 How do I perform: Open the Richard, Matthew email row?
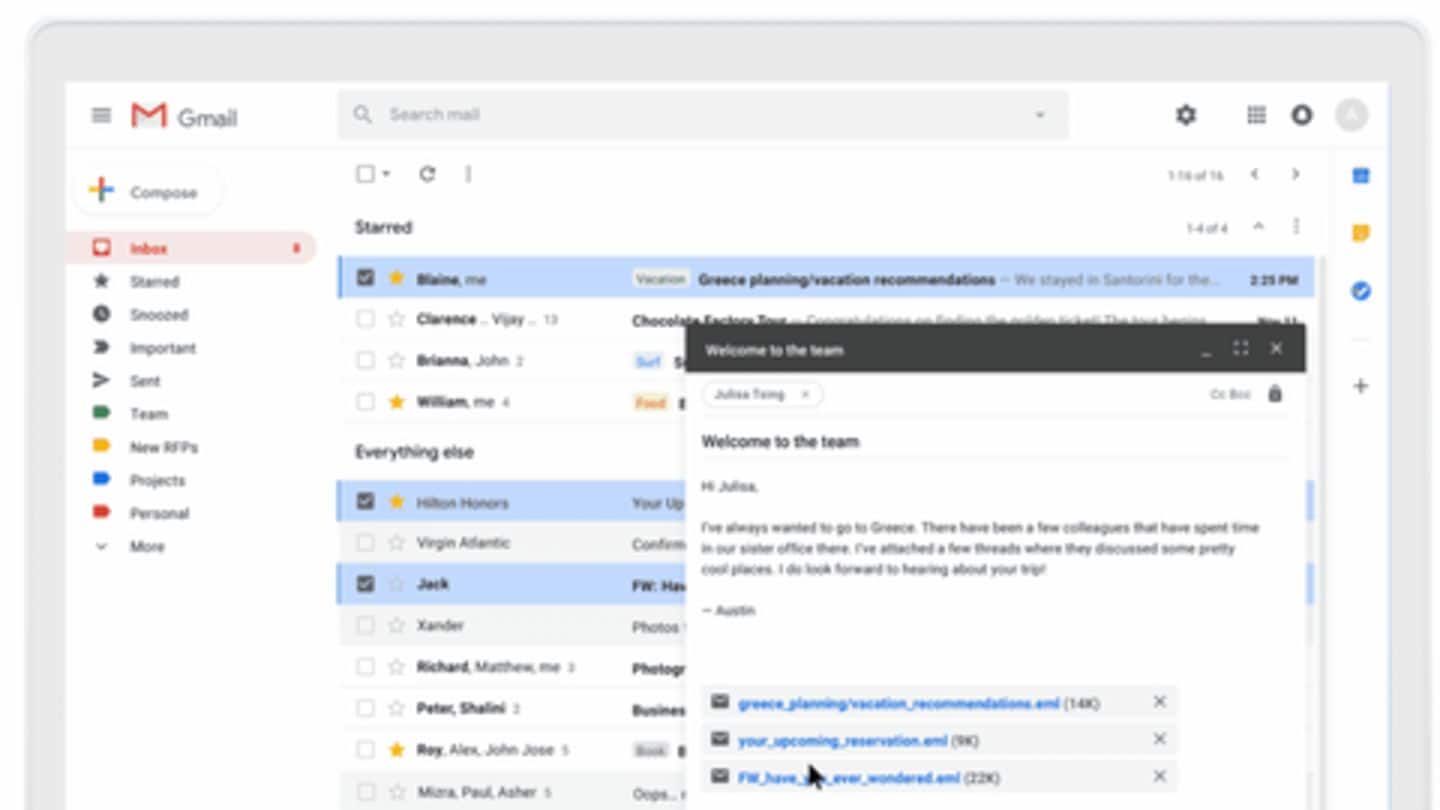click(512, 667)
